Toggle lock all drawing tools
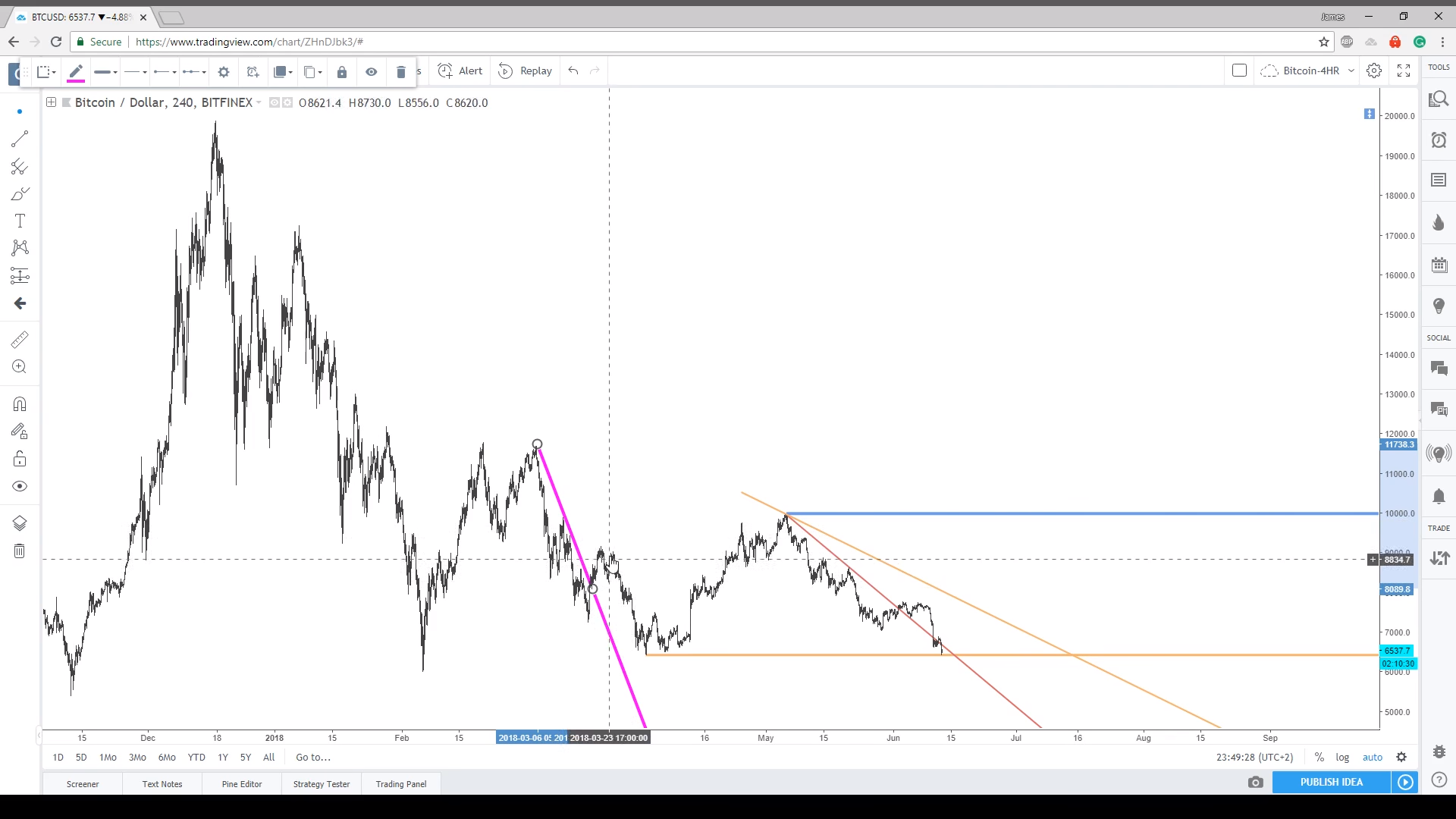Image resolution: width=1456 pixels, height=819 pixels. coord(20,459)
